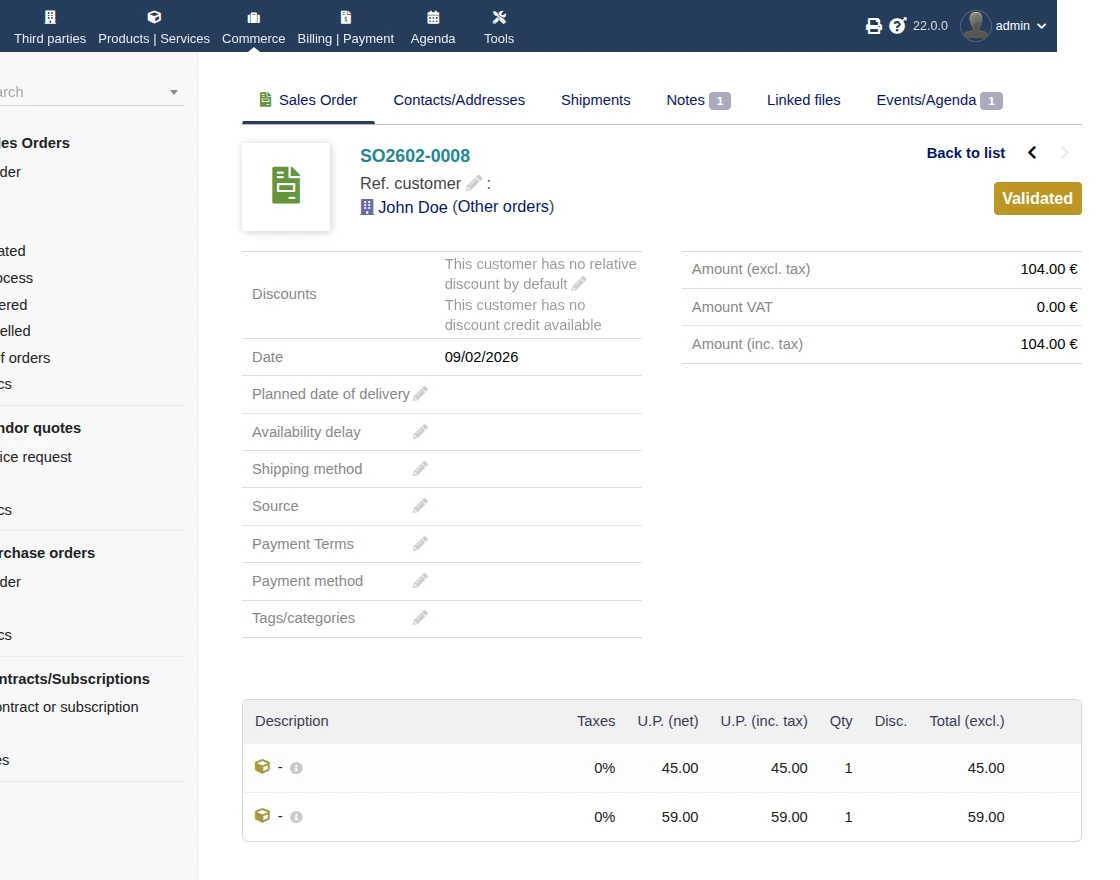Click pencil icon for Planned date of delivery
Image resolution: width=1120 pixels, height=880 pixels.
(420, 394)
